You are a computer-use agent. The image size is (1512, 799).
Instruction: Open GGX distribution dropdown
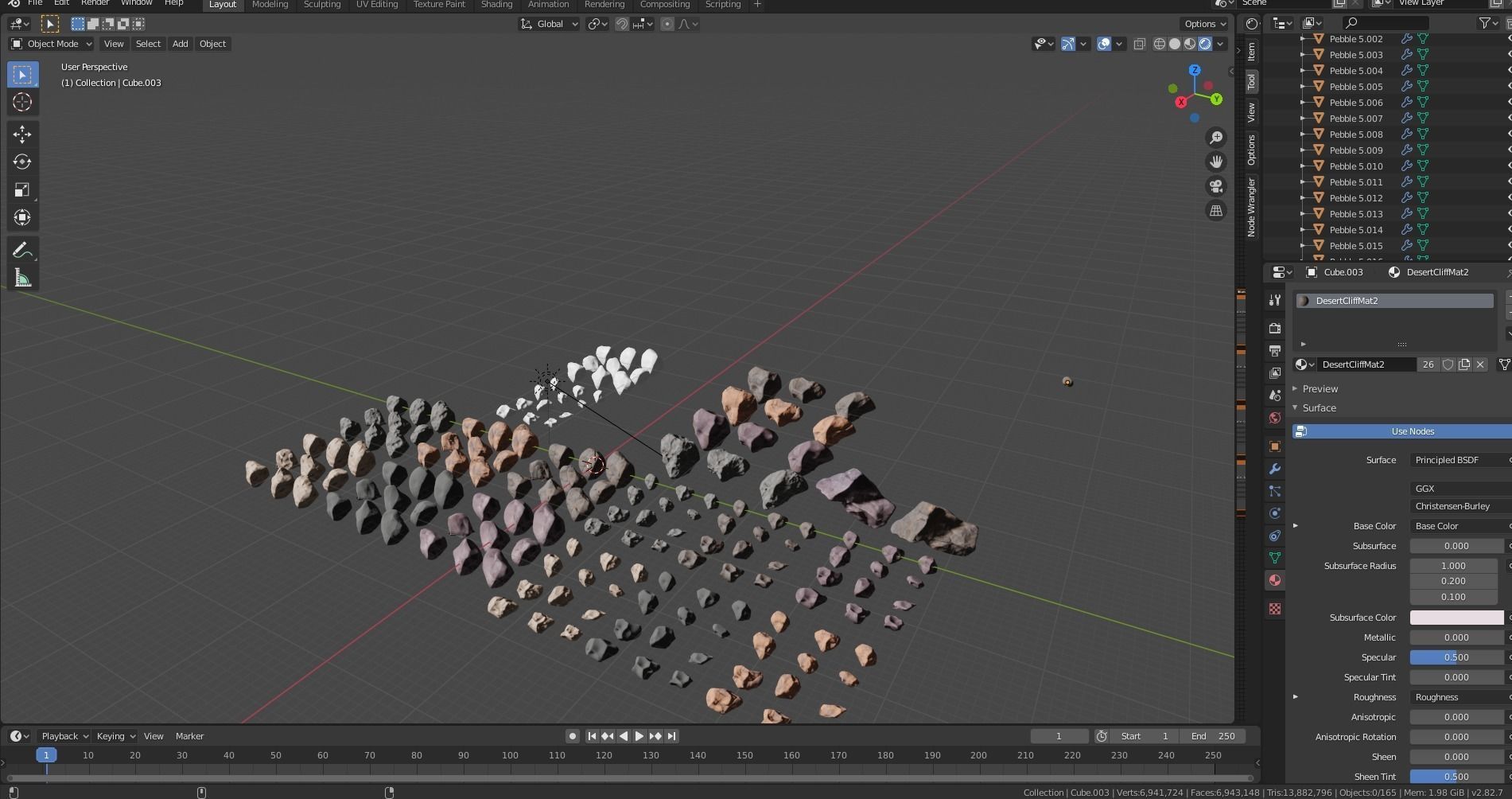click(1460, 489)
